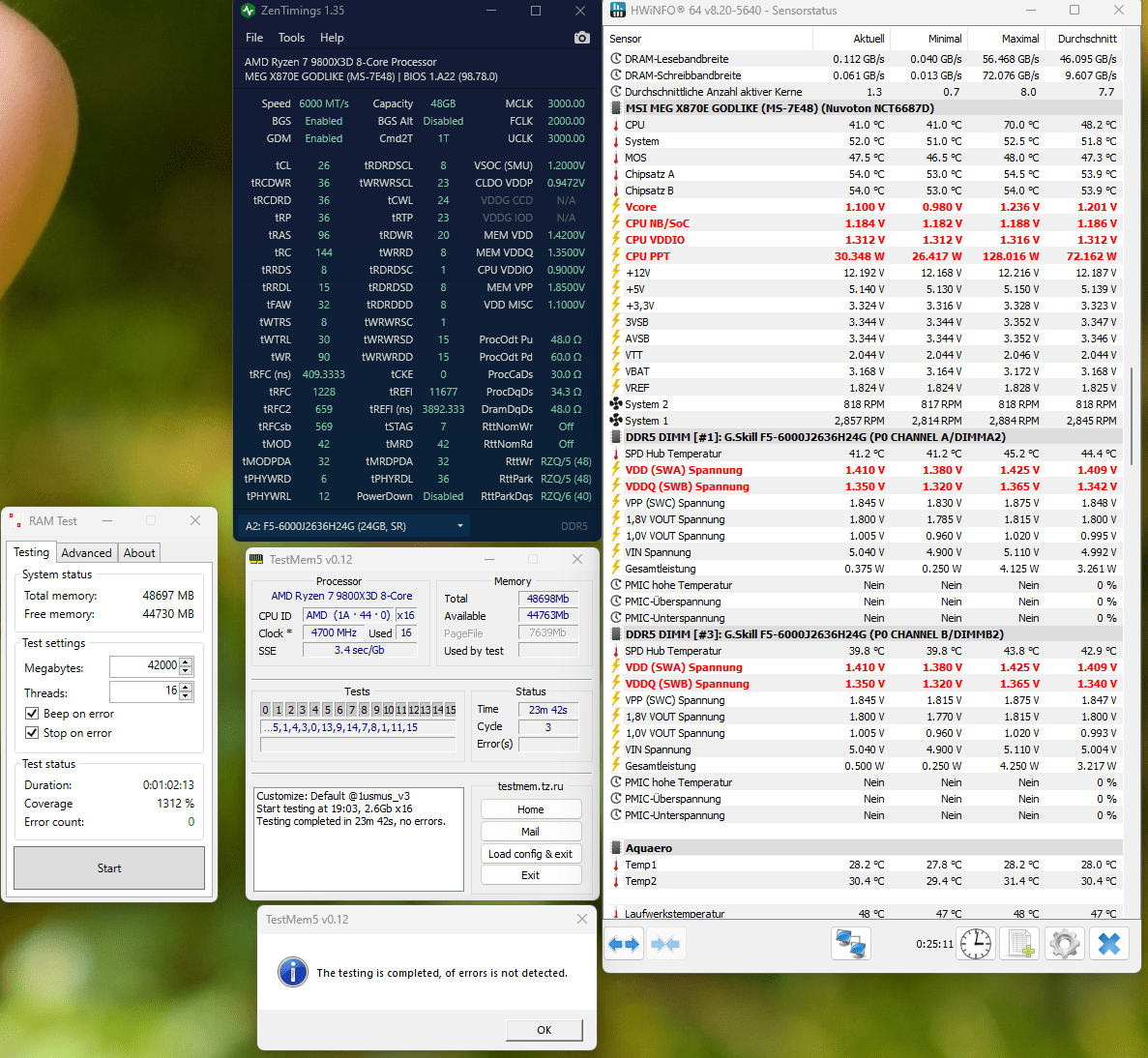Increase Threads with the up spinner arrow
Screen dimensions: 1148x1058
[x=186, y=687]
